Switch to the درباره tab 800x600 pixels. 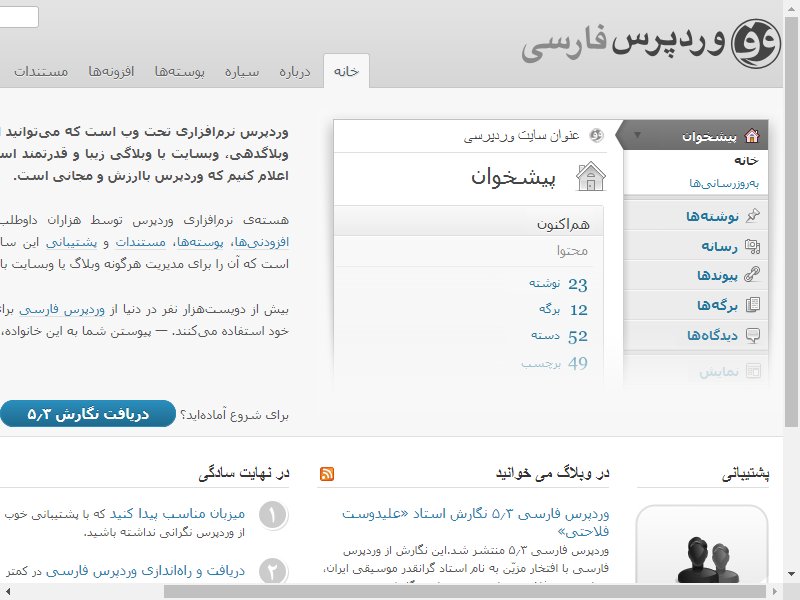[295, 71]
